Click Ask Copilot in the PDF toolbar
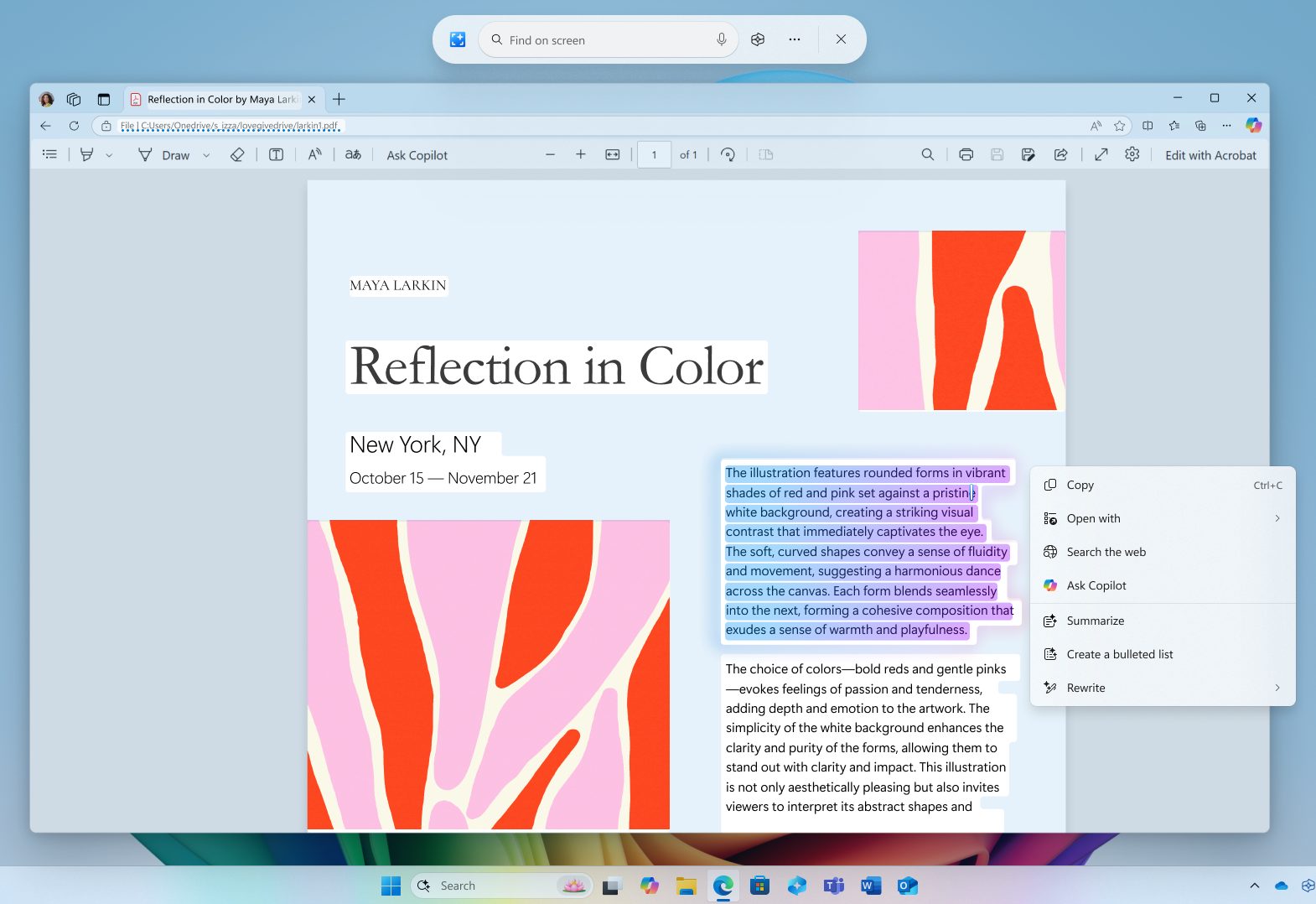This screenshot has height=904, width=1316. click(x=417, y=155)
